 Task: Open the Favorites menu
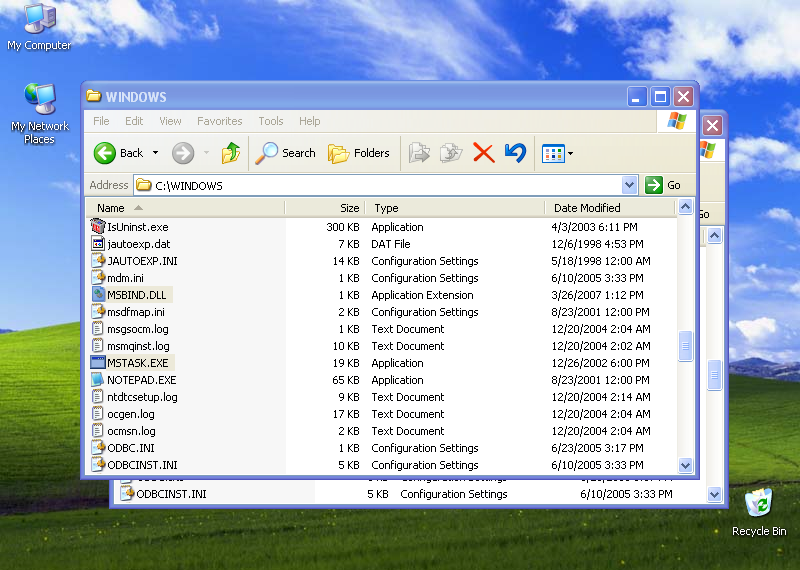pos(219,121)
